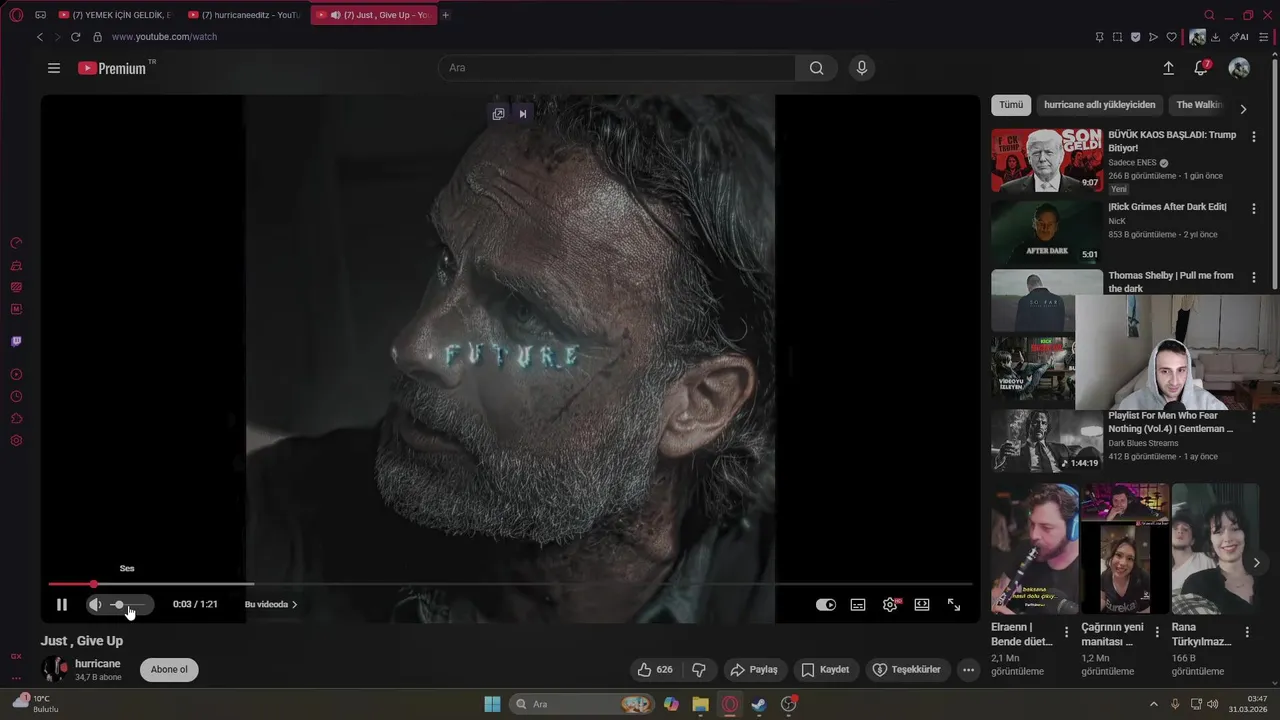Open options for the Elraenn short
1280x720 pixels.
coord(1067,632)
